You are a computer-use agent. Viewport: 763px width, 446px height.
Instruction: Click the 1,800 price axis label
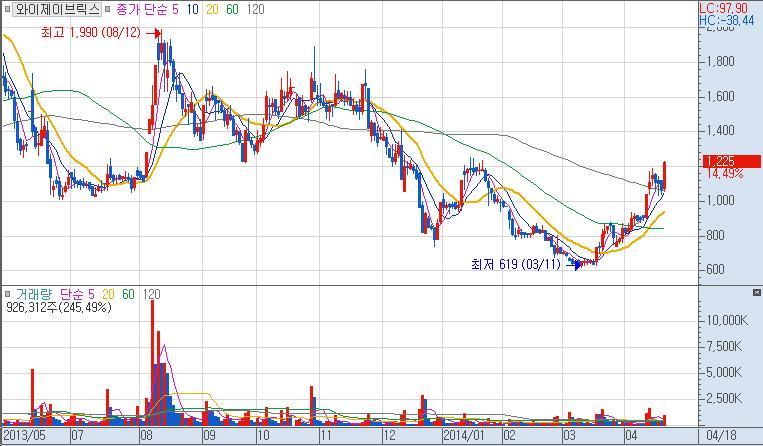[x=720, y=62]
